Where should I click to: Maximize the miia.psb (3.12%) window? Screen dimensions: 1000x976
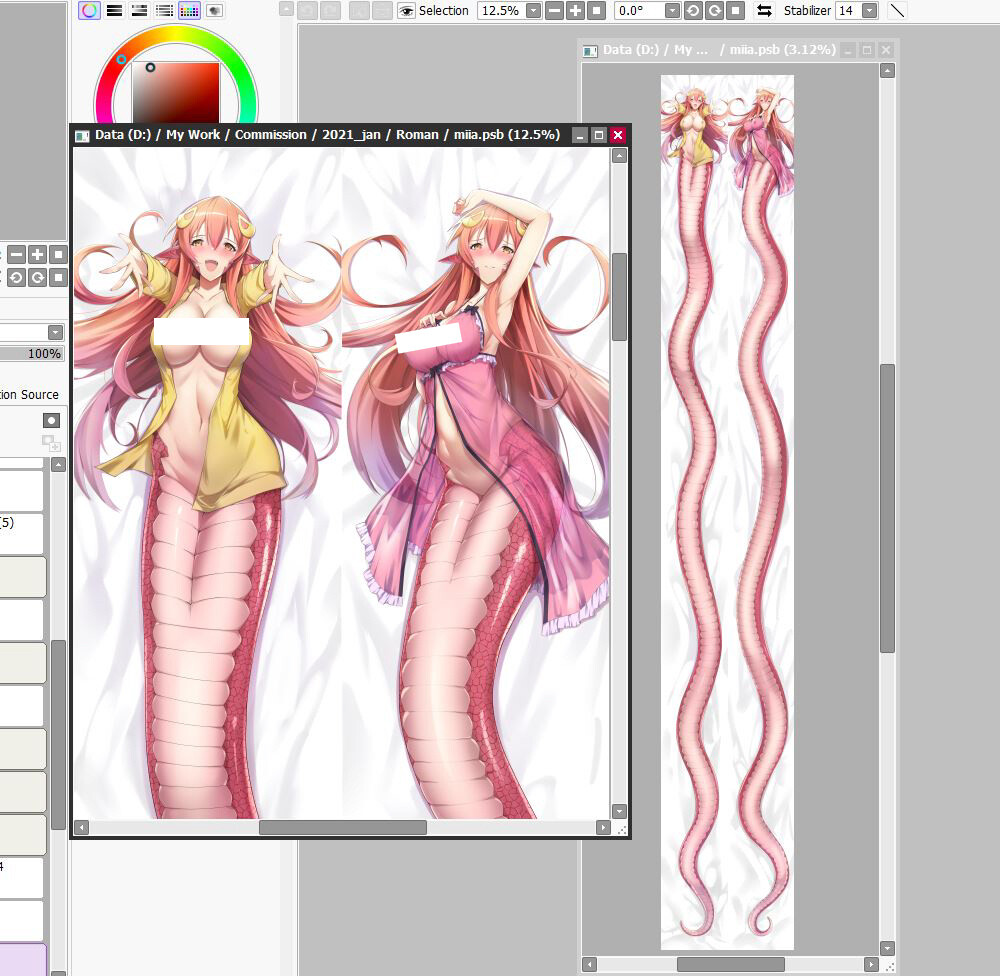[867, 50]
